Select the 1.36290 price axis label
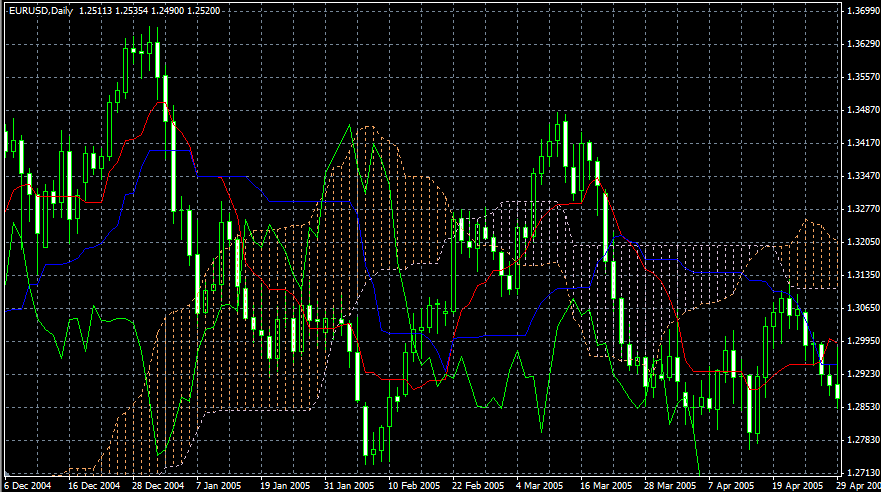 [863, 44]
